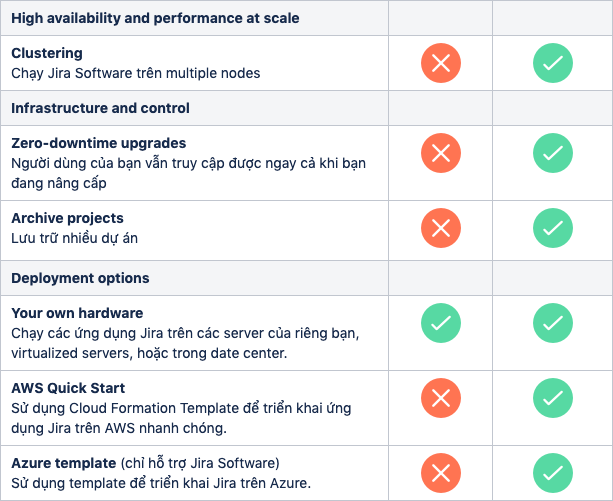Click the green check in Clustering row
The width and height of the screenshot is (613, 501).
click(553, 63)
